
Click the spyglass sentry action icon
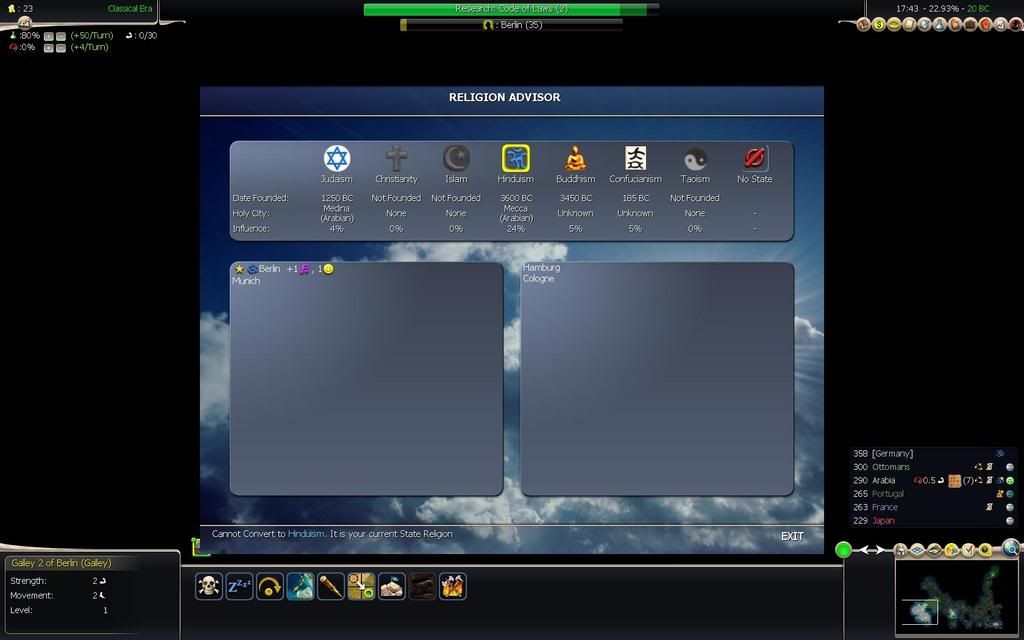pos(330,586)
